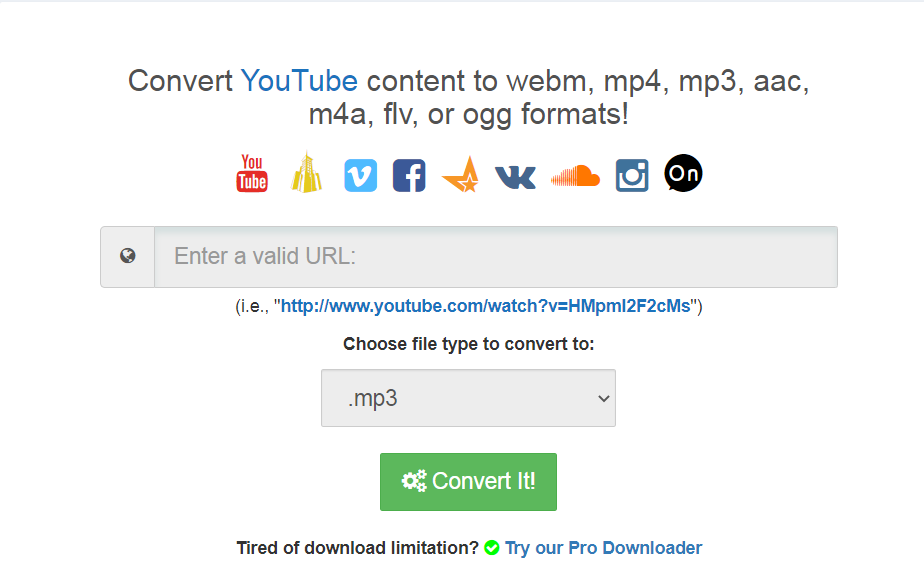Viewport: 924px width, 583px height.
Task: Open the example youtube.com watch link
Action: tap(486, 306)
